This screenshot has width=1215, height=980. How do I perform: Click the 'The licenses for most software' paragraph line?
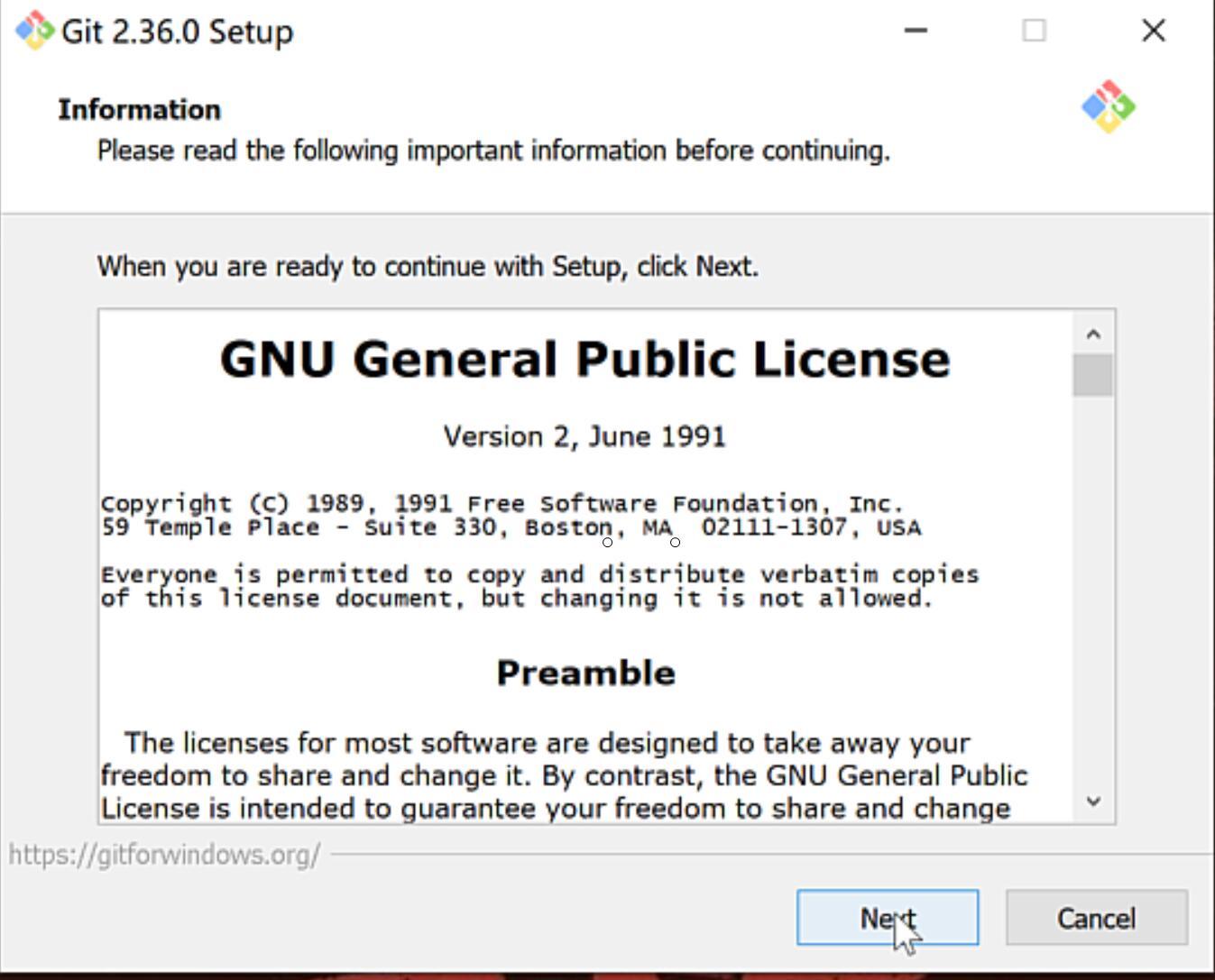(547, 743)
